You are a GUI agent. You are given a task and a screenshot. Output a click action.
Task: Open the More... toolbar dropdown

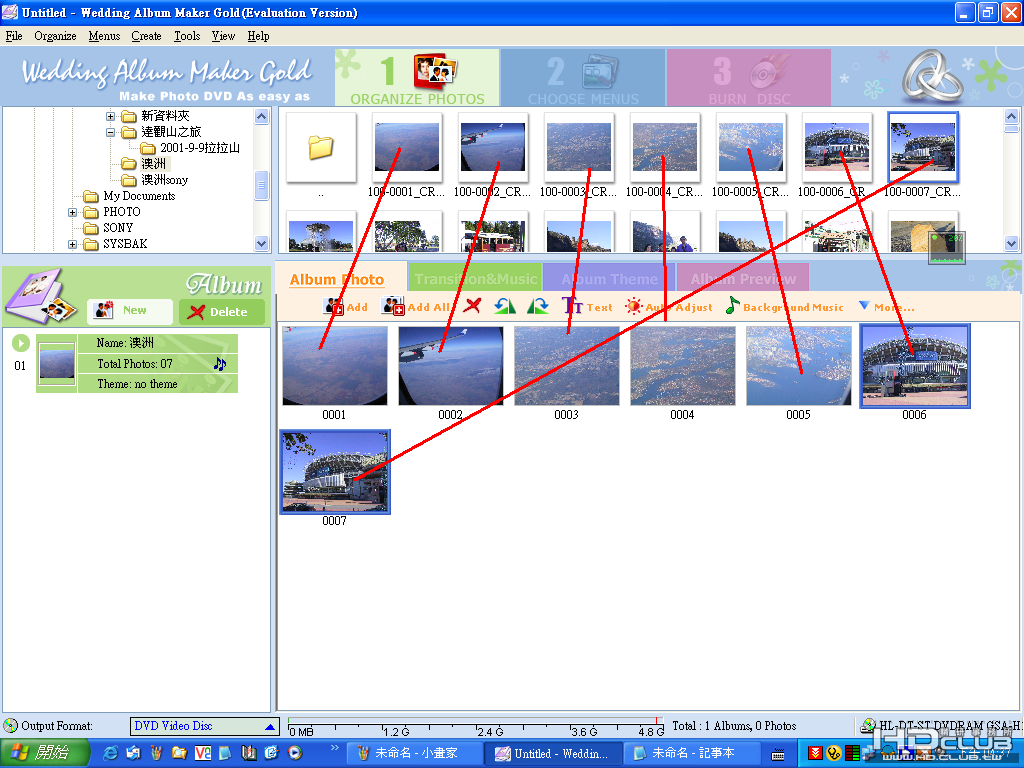point(887,306)
